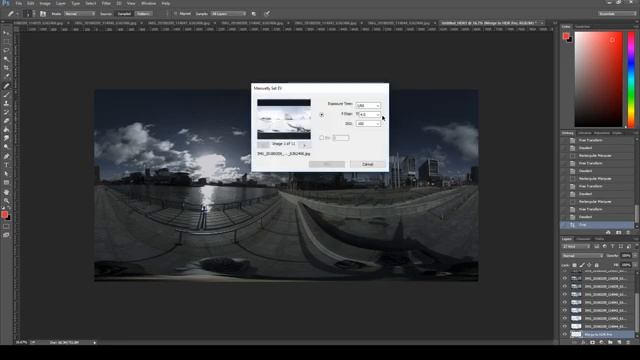Click the Cancel button in dialog
The height and width of the screenshot is (360, 640).
point(367,164)
